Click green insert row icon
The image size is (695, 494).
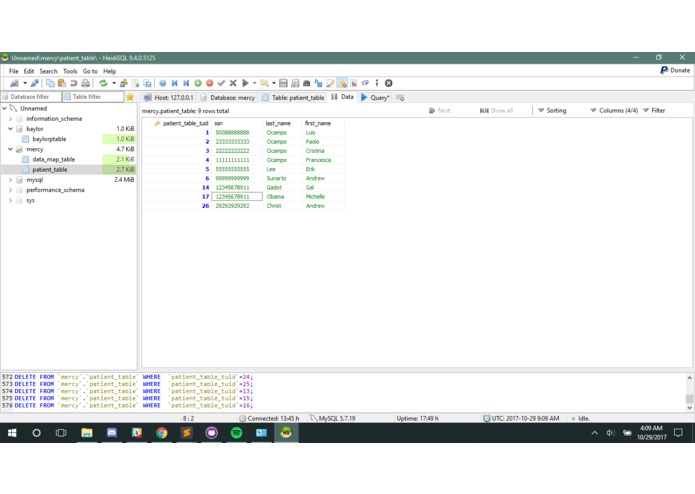(x=198, y=83)
